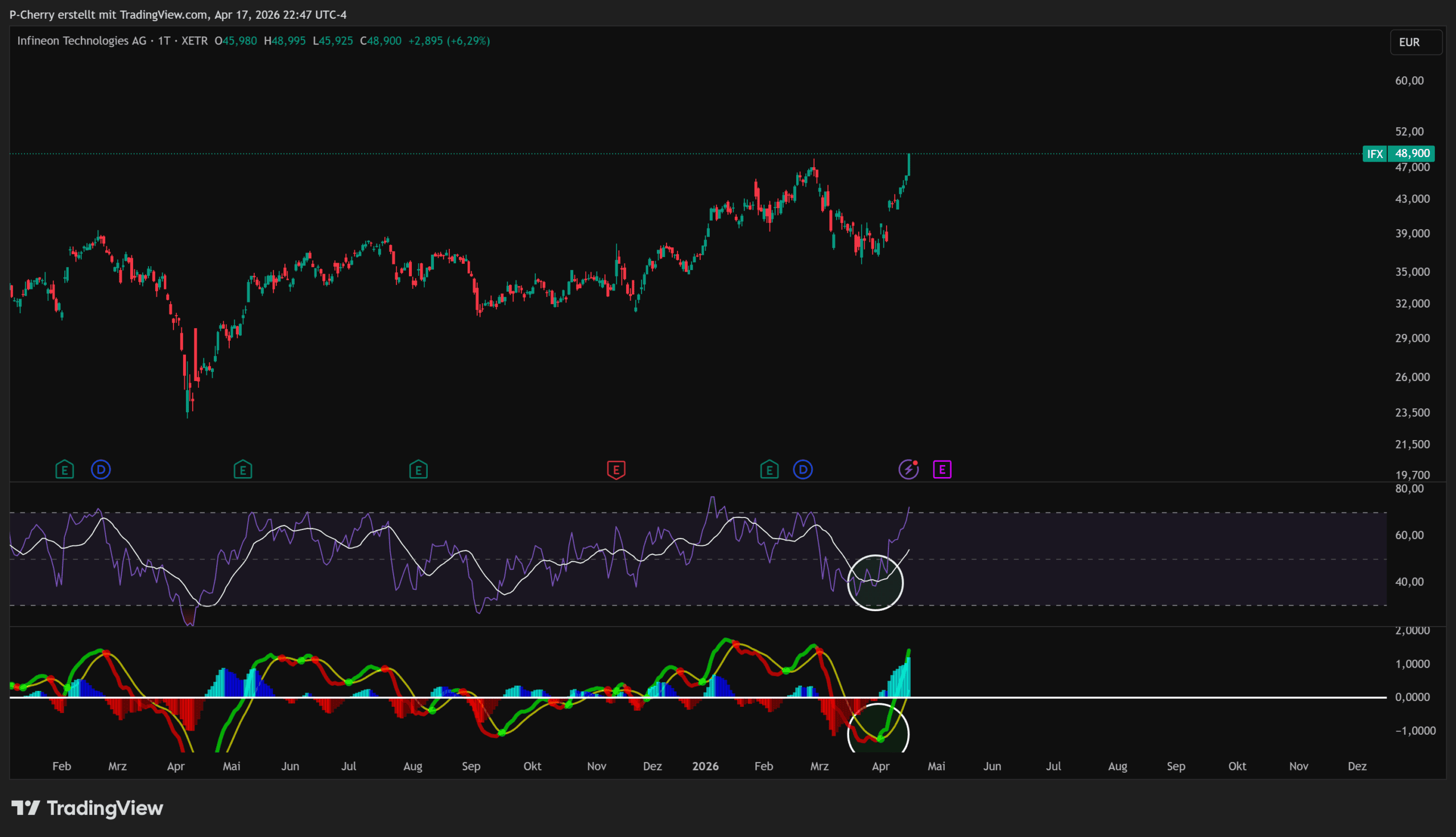This screenshot has height=837, width=1456.
Task: Click the Infineon Technologies AG symbol title
Action: [x=82, y=41]
